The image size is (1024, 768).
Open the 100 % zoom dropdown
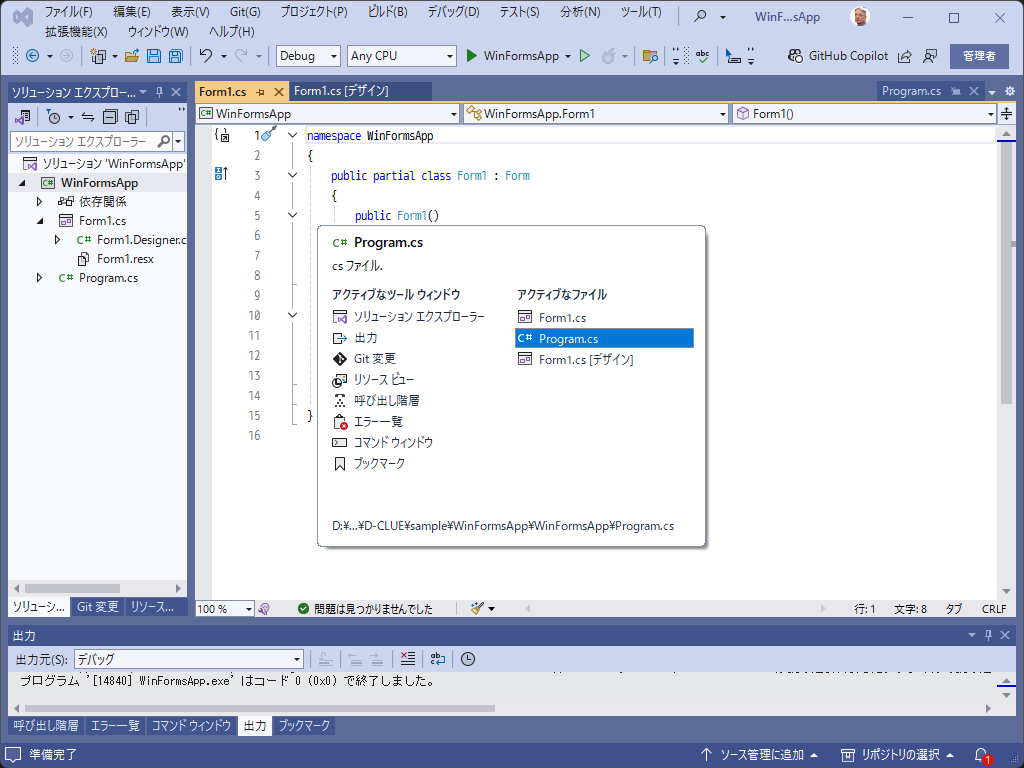click(225, 609)
